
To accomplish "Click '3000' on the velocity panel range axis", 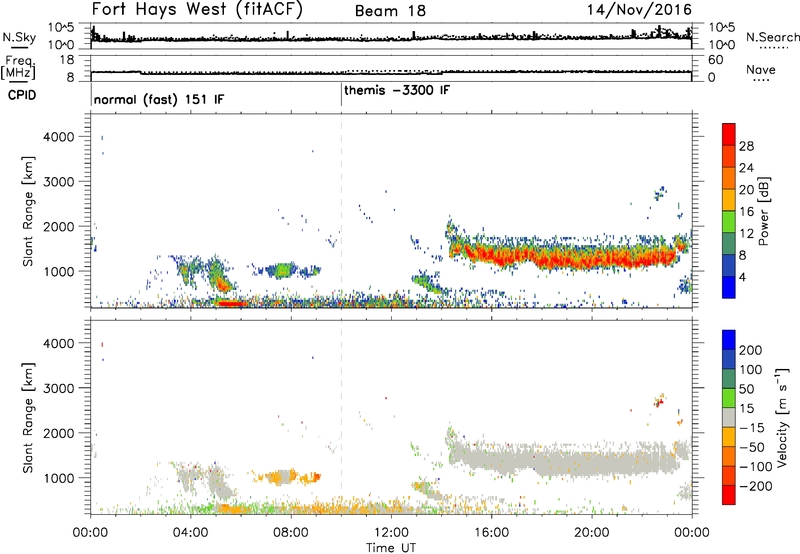I will point(59,388).
